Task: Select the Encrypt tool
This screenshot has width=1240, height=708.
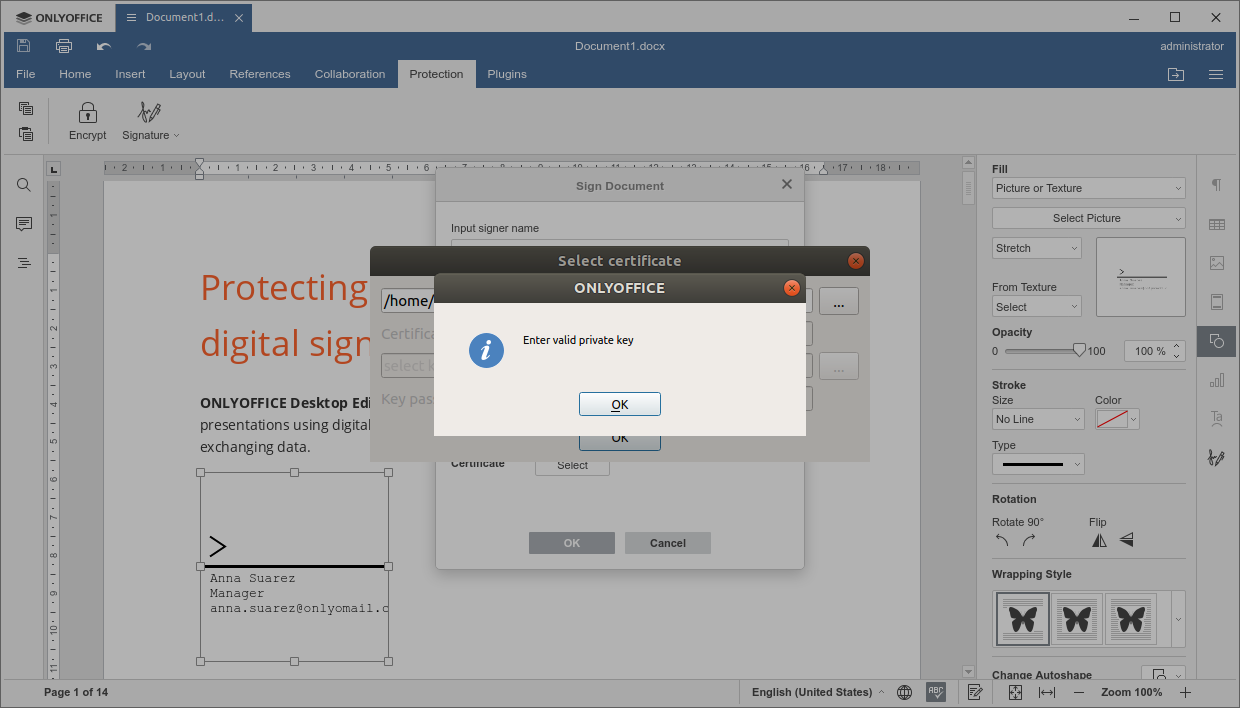Action: point(87,120)
